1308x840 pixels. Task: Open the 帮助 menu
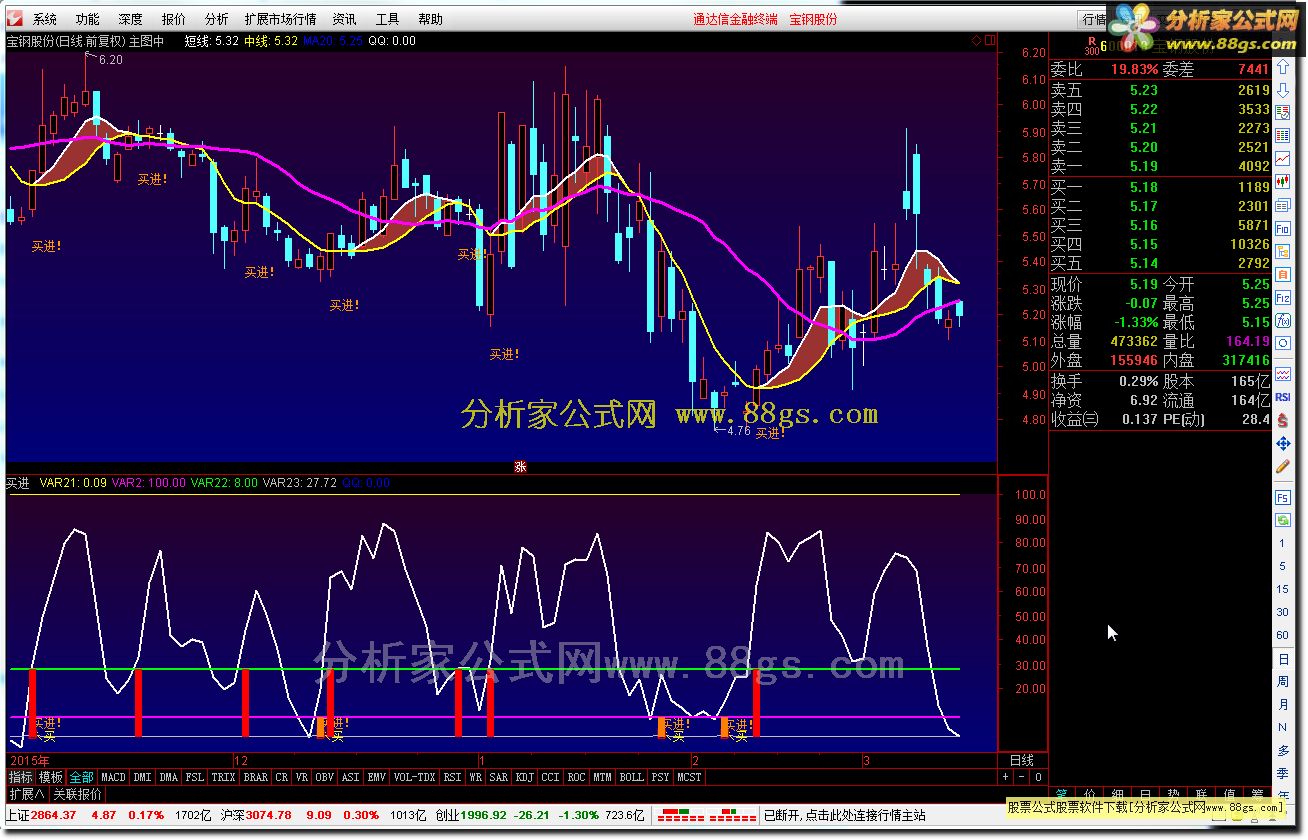(431, 19)
